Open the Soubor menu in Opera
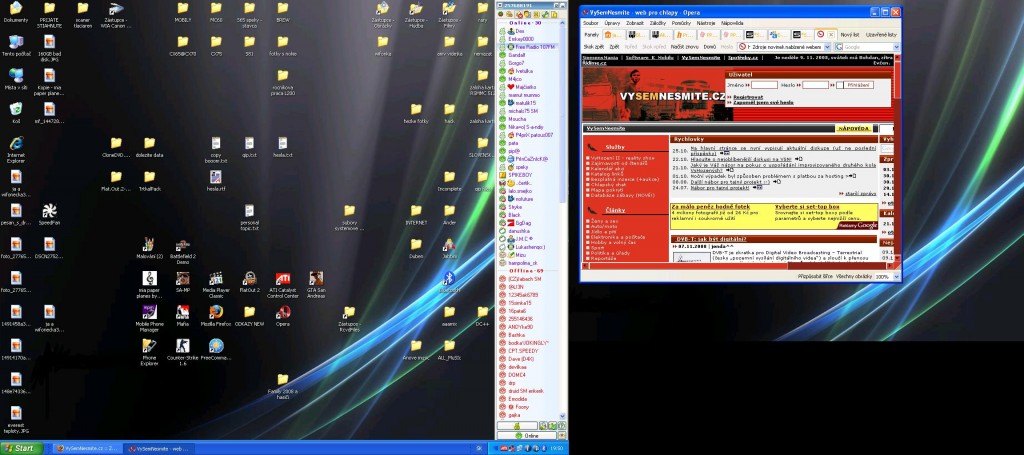 pos(590,23)
